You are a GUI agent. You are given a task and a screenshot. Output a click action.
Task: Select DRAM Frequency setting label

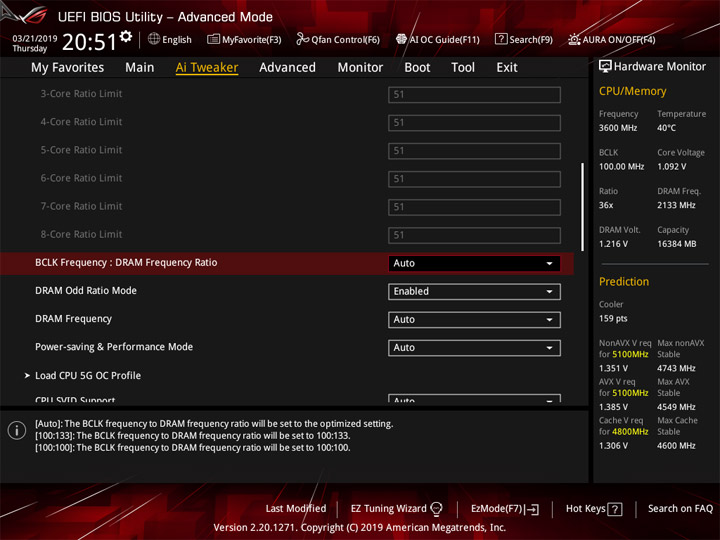[73, 319]
